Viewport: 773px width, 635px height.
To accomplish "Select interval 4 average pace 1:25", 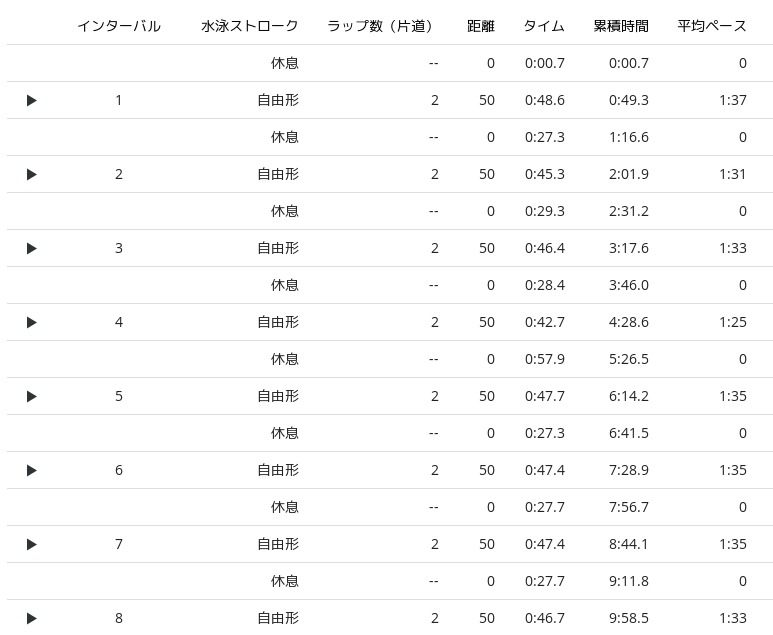I will point(732,322).
